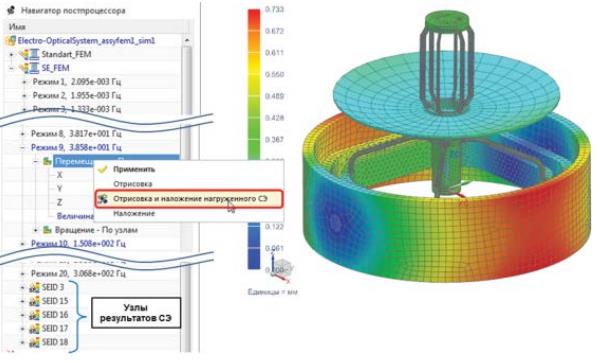Click the Post-processor Navigator panel icon
This screenshot has width=600, height=363.
click(11, 10)
